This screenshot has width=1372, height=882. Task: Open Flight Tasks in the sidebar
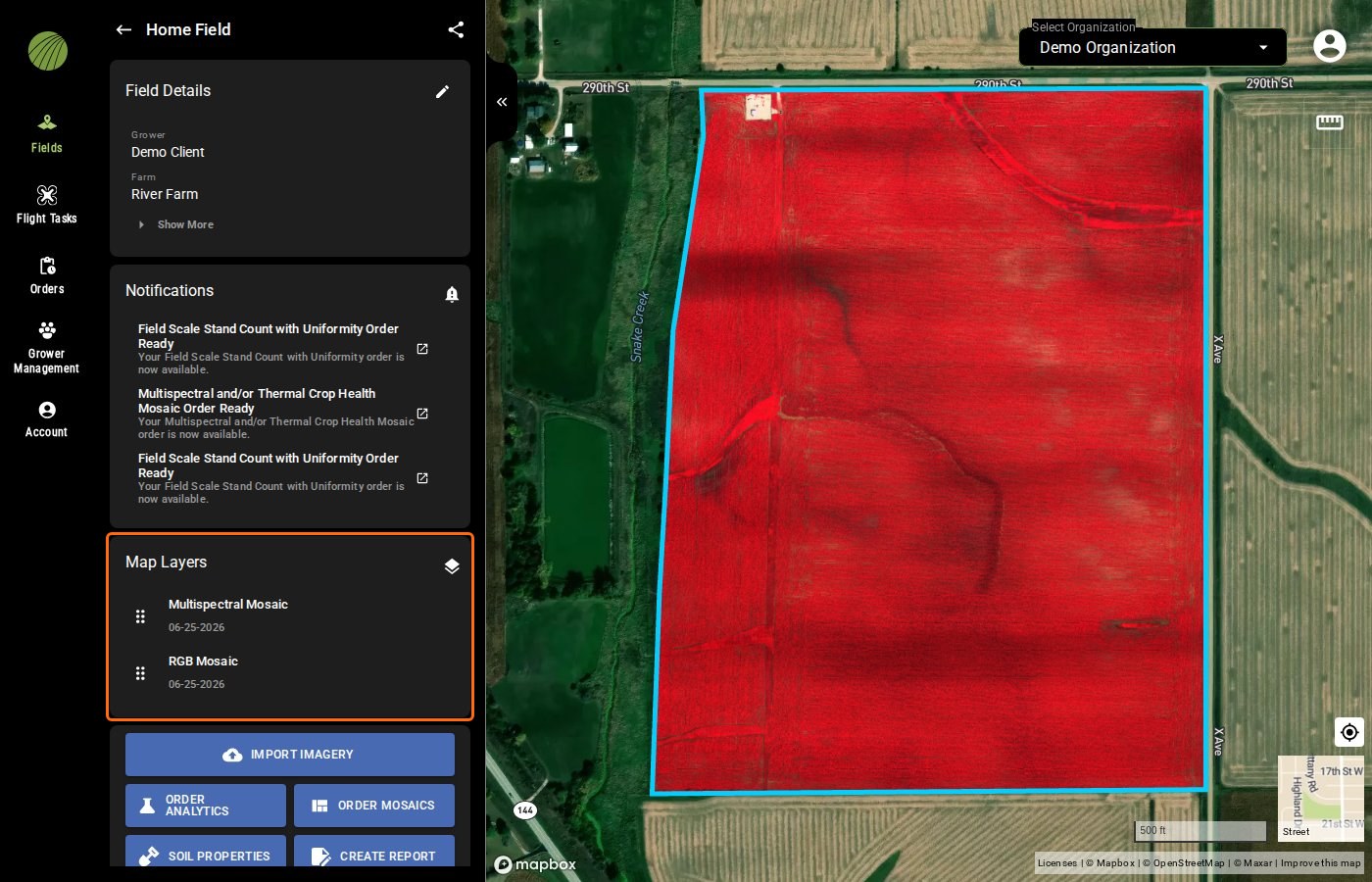pyautogui.click(x=47, y=205)
